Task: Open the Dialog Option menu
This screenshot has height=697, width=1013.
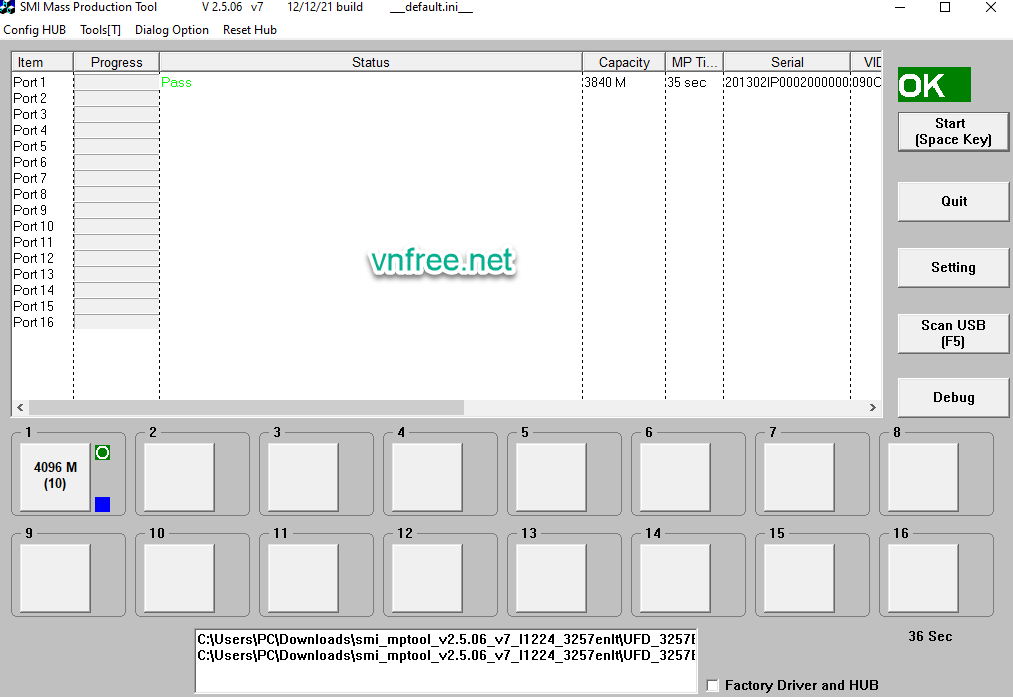Action: click(172, 30)
